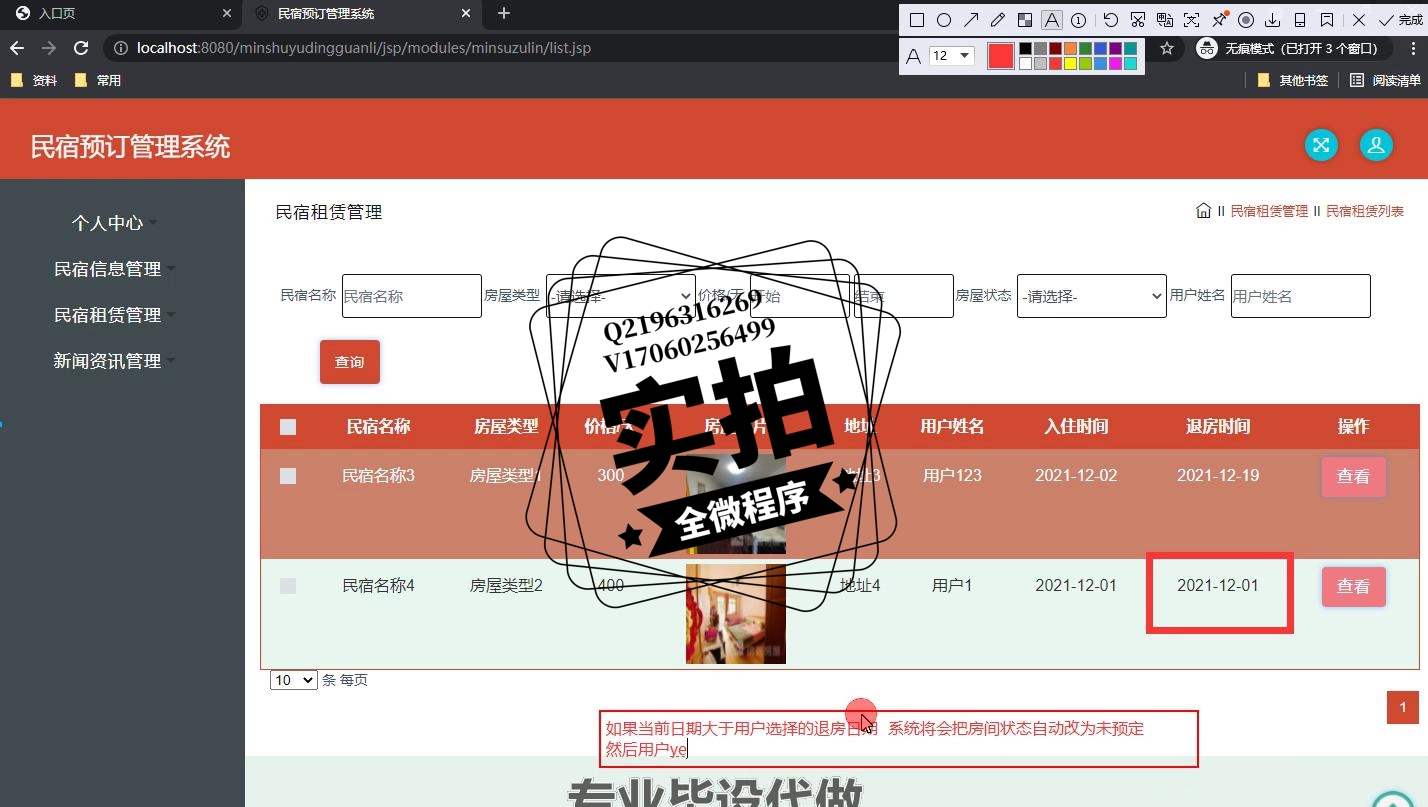Viewport: 1428px width, 807px height.
Task: Choose the yellow color swatch
Action: click(x=1070, y=63)
